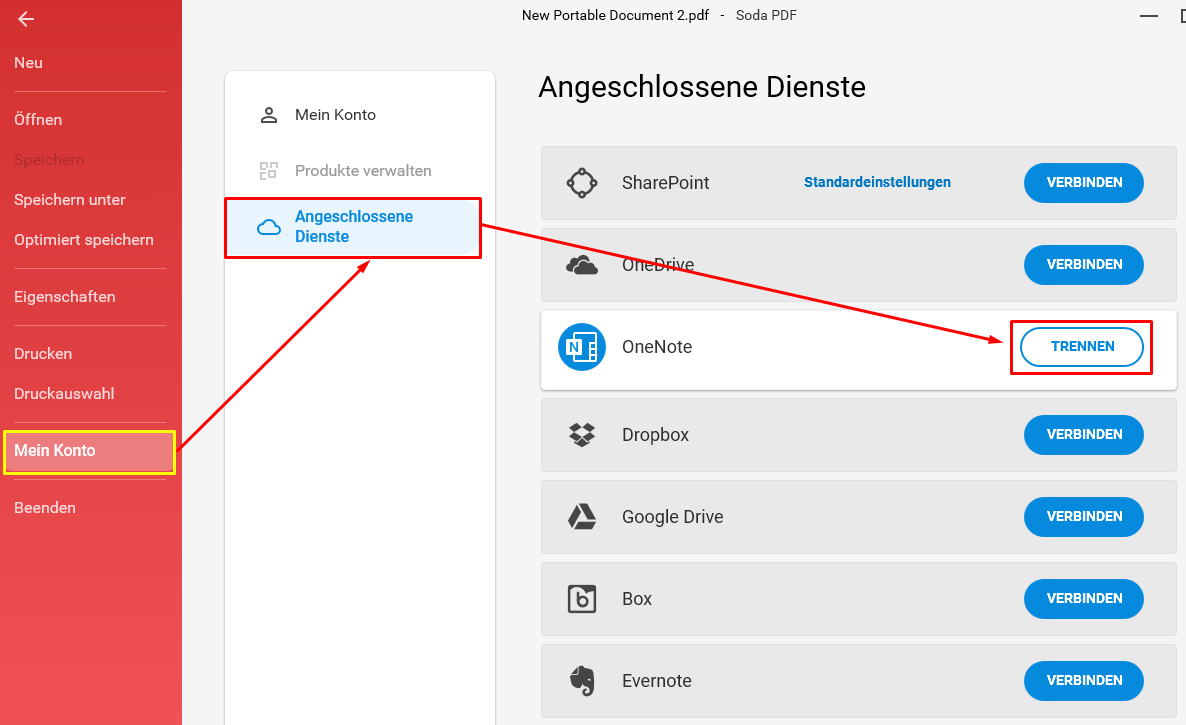Click the Produkte verwalten grid icon
This screenshot has width=1186, height=725.
click(269, 171)
